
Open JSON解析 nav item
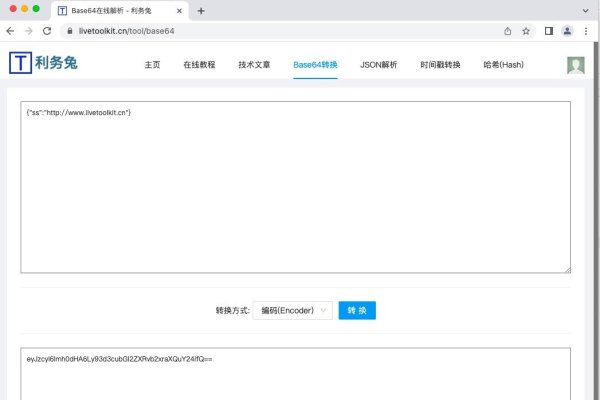pos(378,65)
